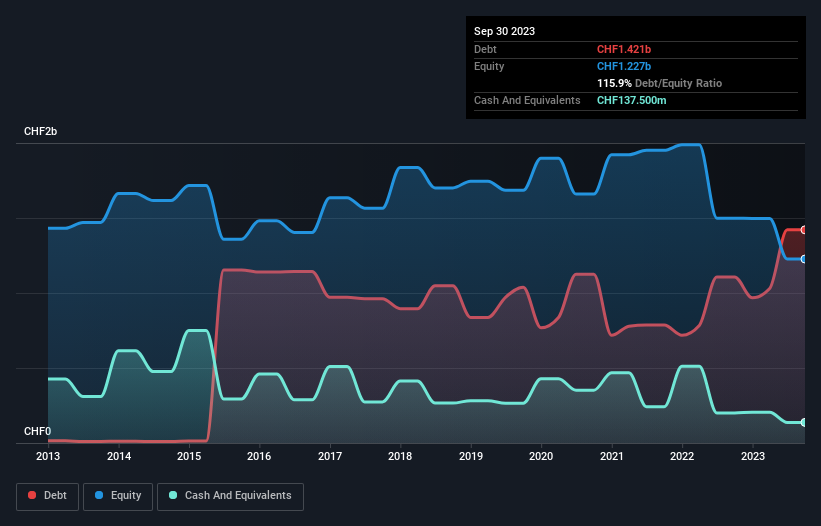This screenshot has width=821, height=526.
Task: Click the Sep 30 2023 tooltip date
Action: click(x=504, y=31)
